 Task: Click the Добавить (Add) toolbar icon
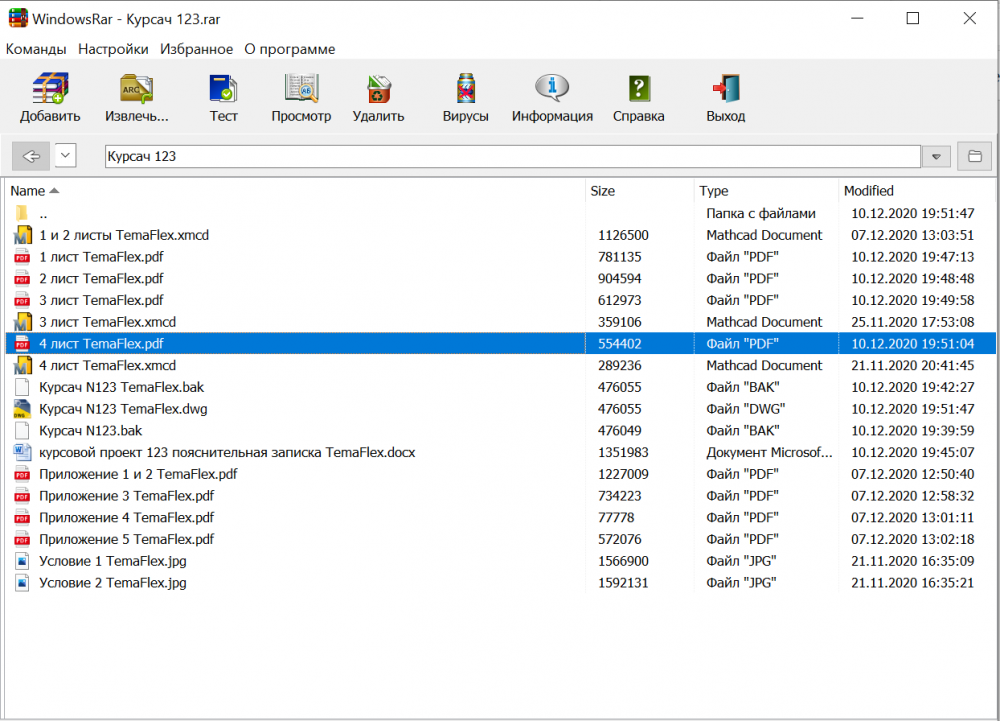click(50, 90)
